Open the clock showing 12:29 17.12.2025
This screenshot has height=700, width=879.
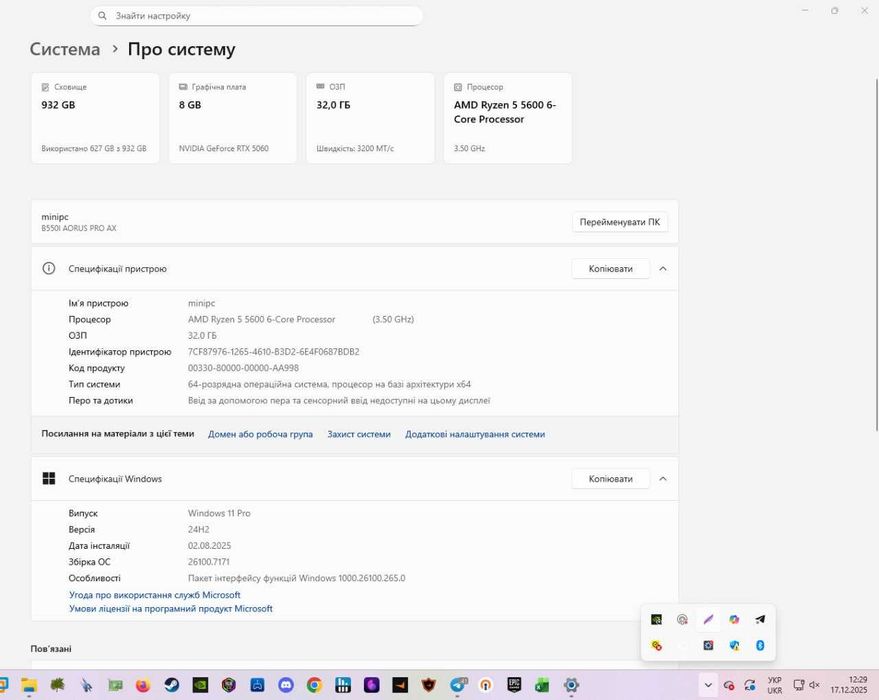pyautogui.click(x=849, y=685)
